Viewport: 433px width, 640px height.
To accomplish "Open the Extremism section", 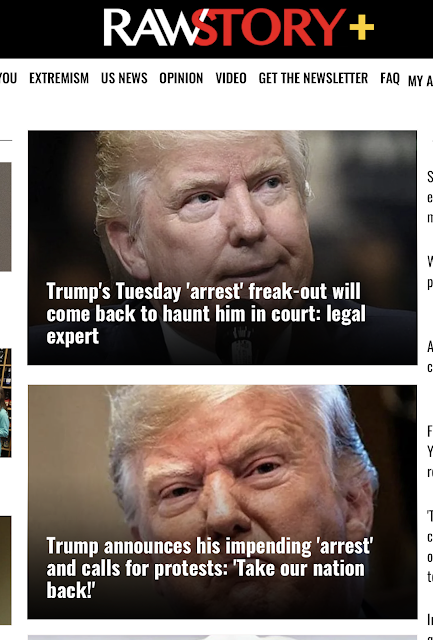I will [59, 78].
